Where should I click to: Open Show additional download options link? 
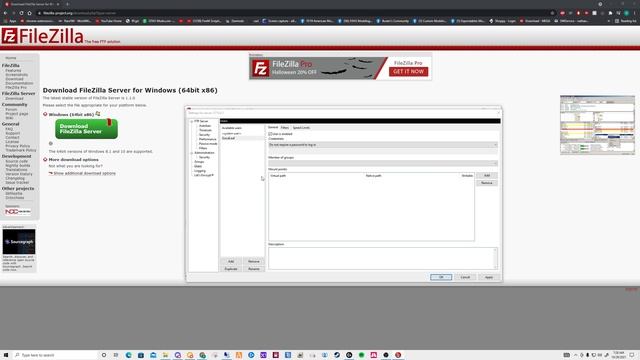84,173
